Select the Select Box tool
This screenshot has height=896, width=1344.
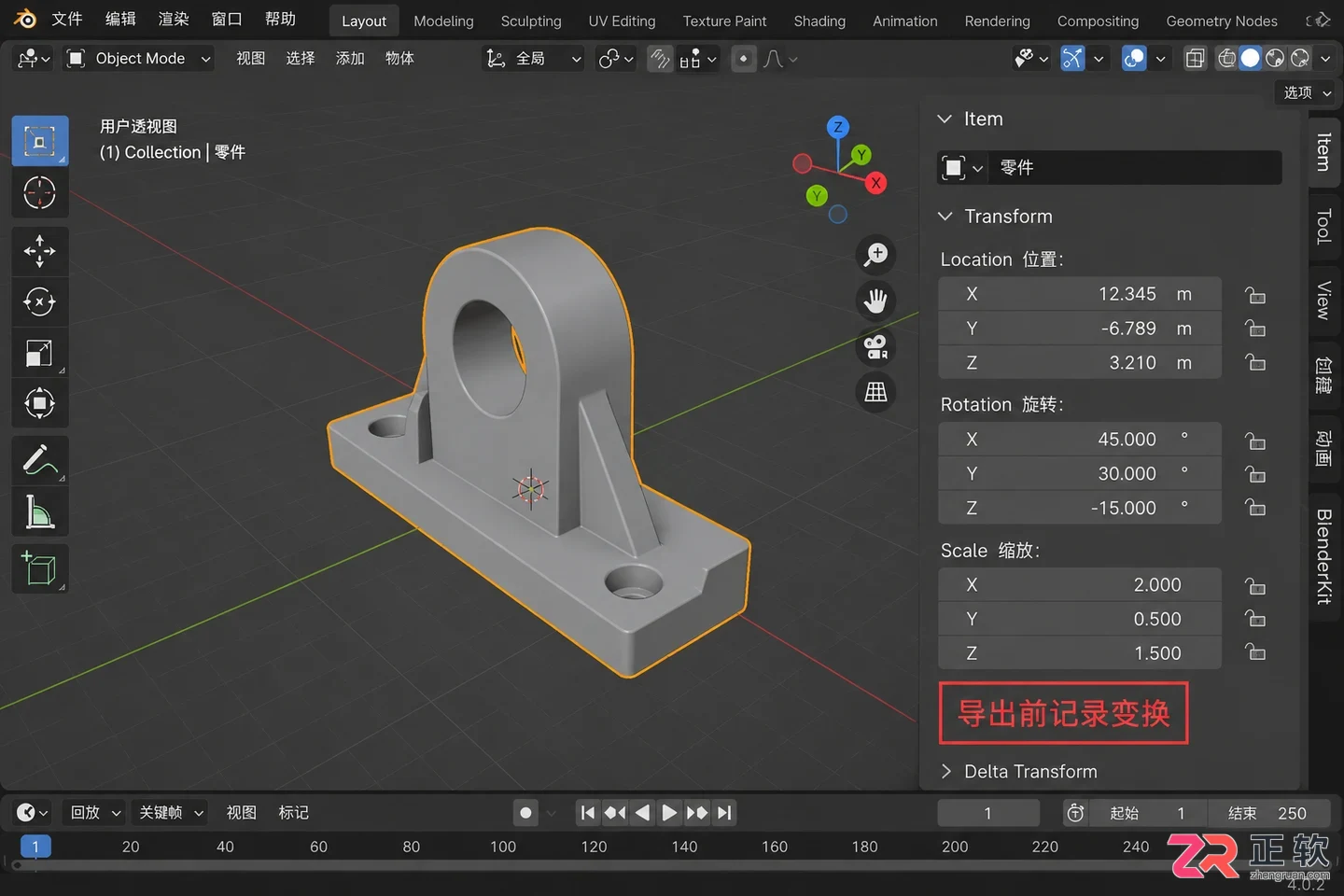[x=39, y=141]
